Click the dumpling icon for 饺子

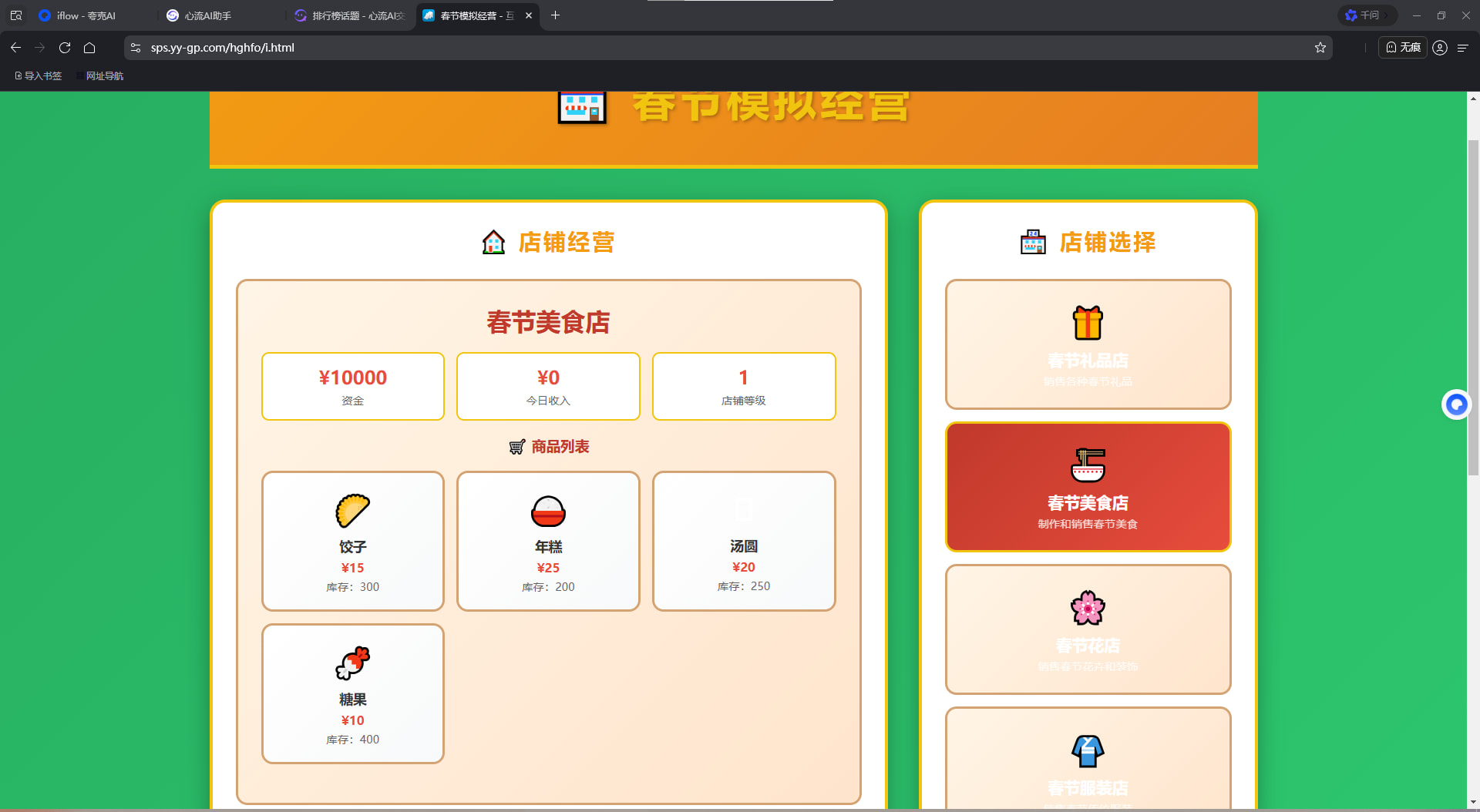tap(352, 511)
